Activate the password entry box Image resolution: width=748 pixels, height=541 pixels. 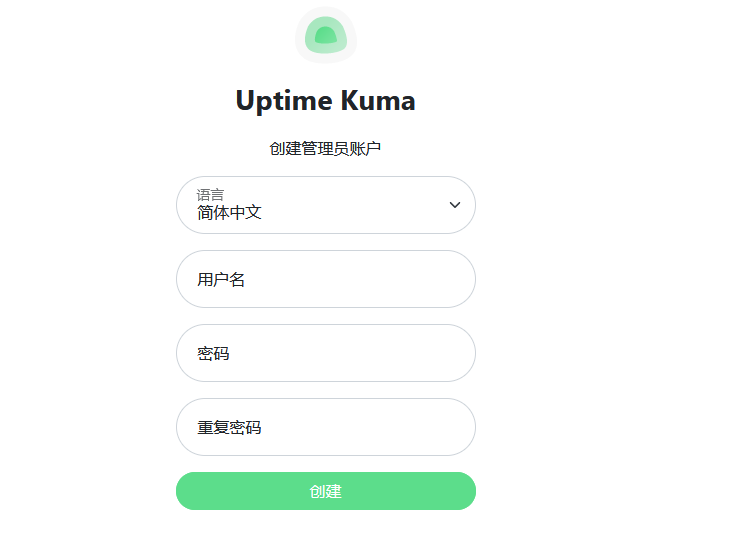tap(325, 353)
